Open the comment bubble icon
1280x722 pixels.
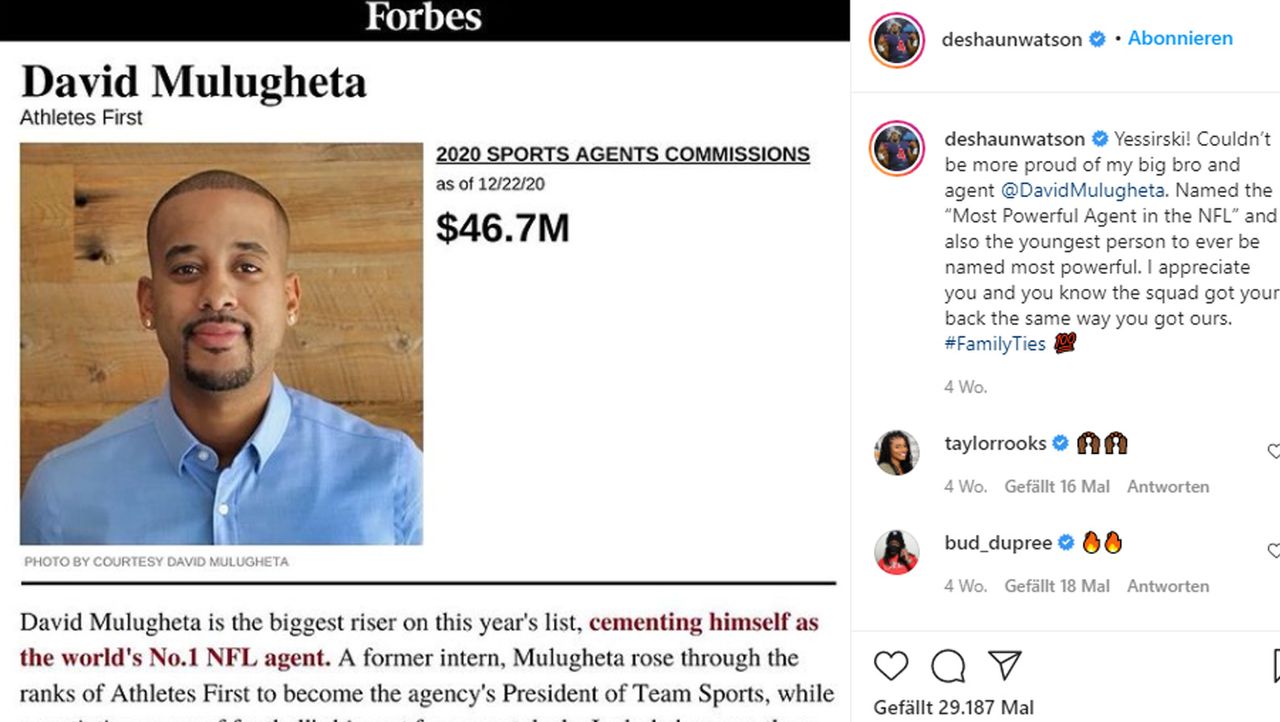[x=948, y=666]
